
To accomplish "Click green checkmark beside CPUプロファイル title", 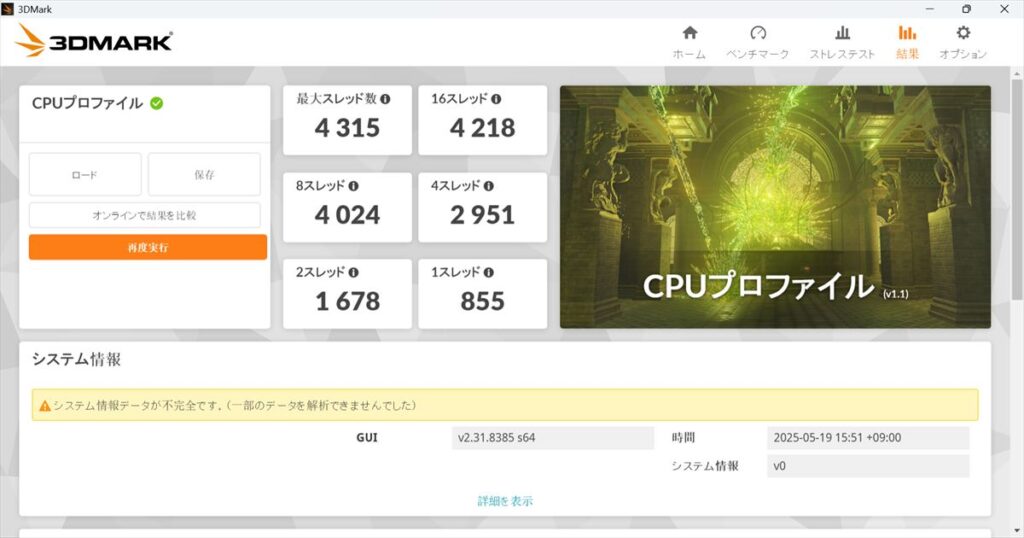I will point(157,103).
